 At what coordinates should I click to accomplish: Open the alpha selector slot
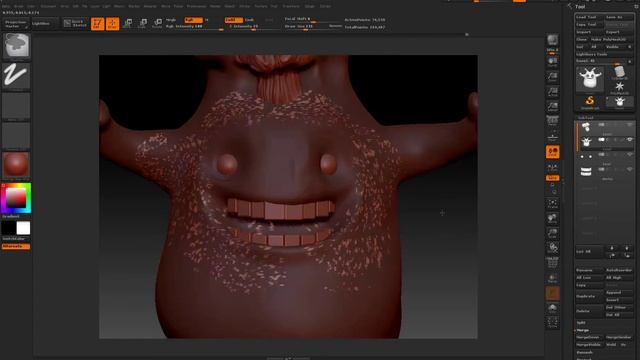click(x=16, y=106)
